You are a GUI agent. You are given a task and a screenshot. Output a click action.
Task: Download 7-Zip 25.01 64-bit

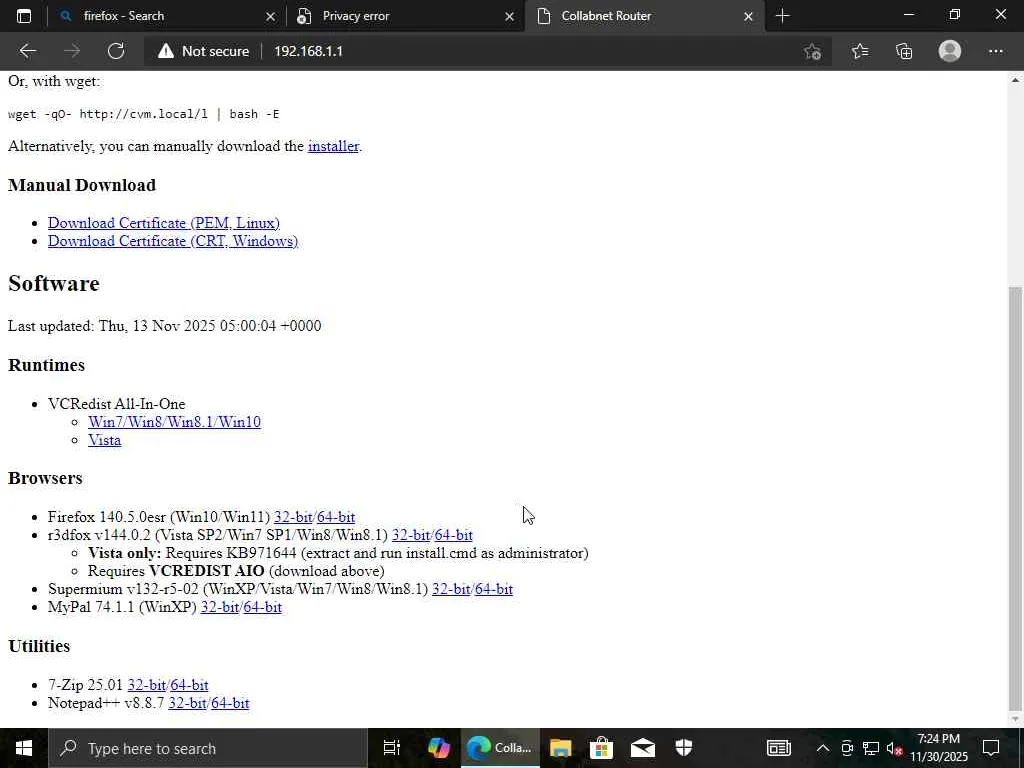coord(189,685)
